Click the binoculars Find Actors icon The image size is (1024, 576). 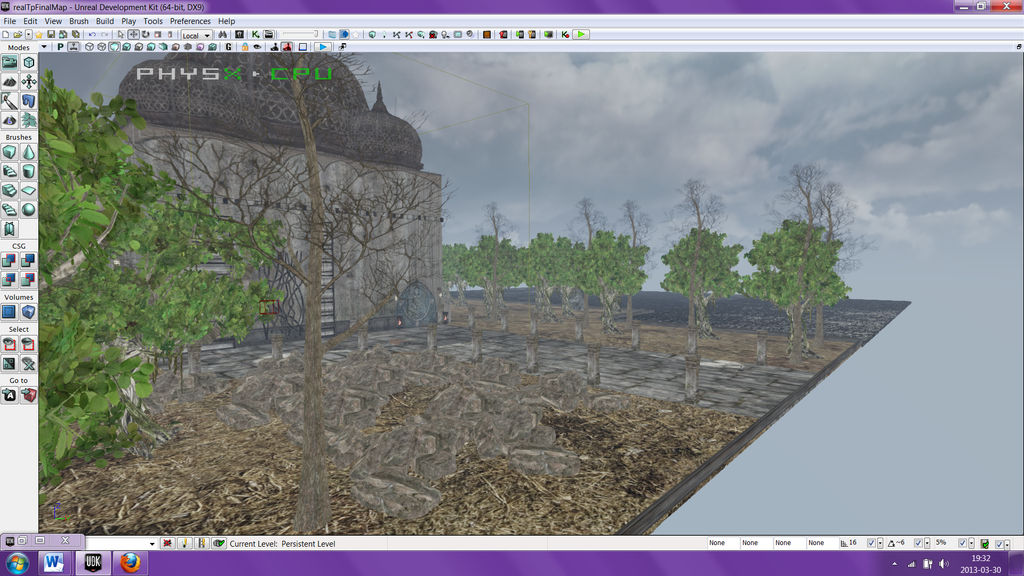223,35
